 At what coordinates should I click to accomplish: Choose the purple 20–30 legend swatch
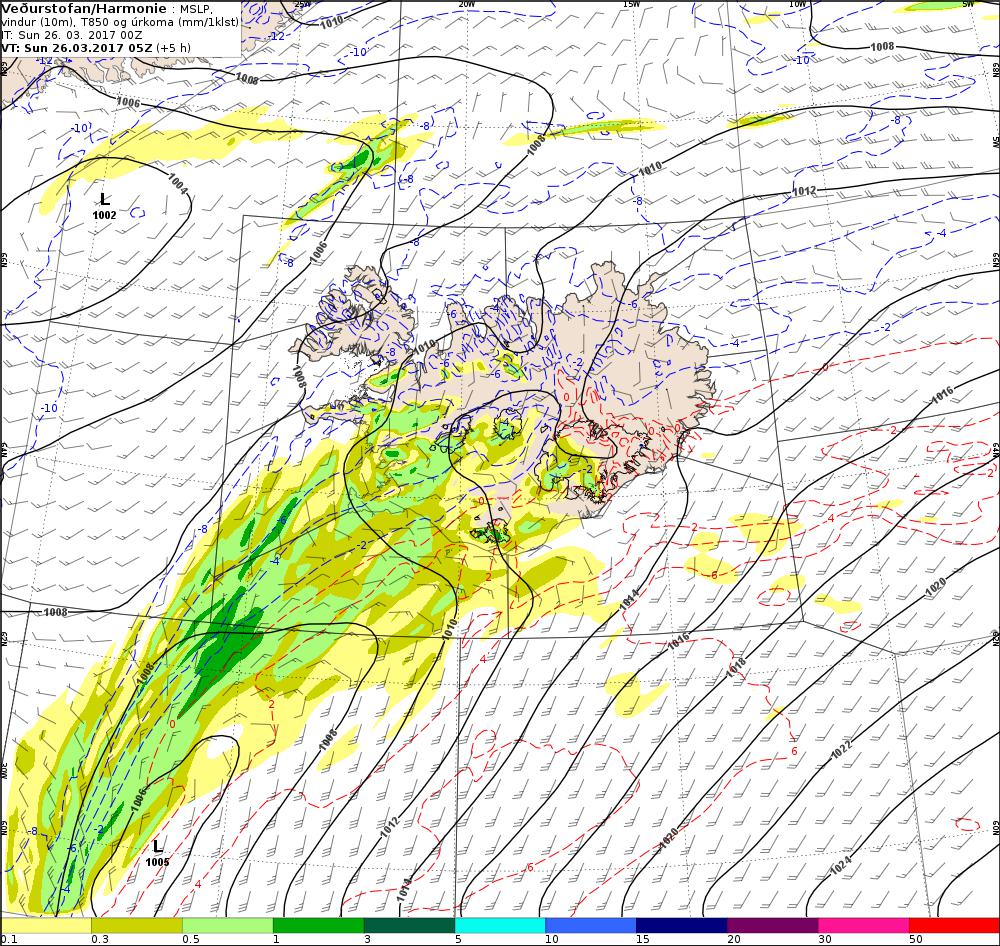[773, 925]
